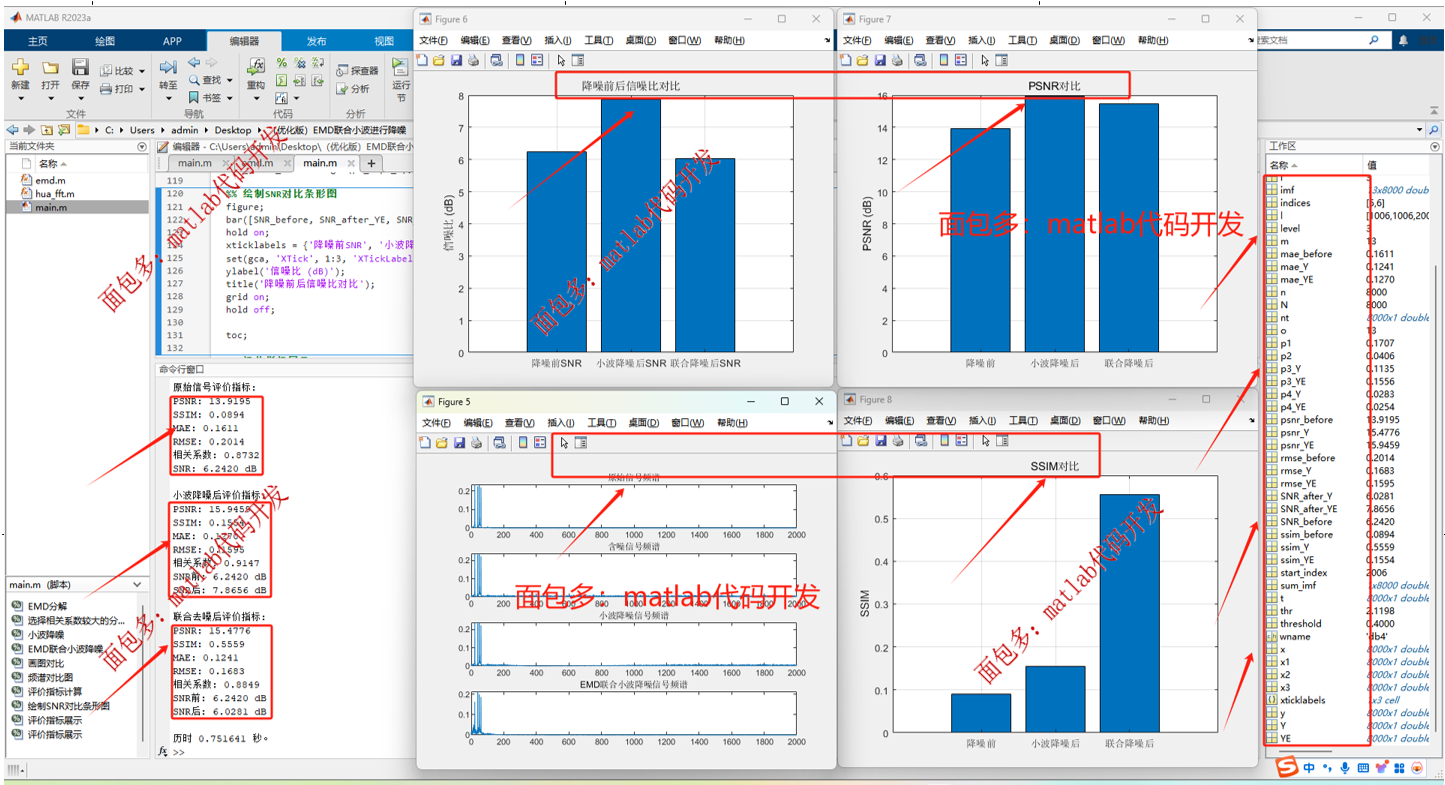
Task: Click the 重构 (Refactor) fx icon
Action: (x=257, y=66)
